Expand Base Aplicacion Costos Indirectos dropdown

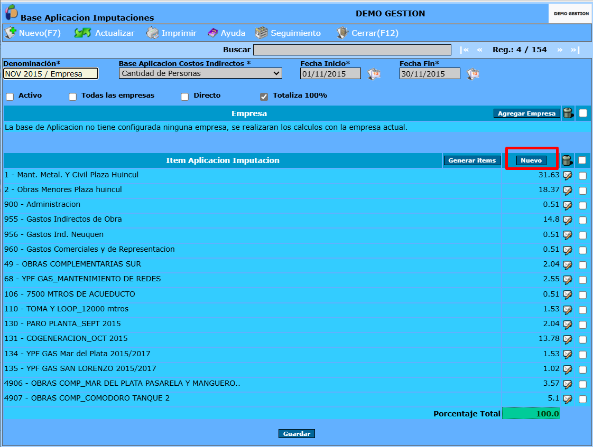click(x=200, y=73)
